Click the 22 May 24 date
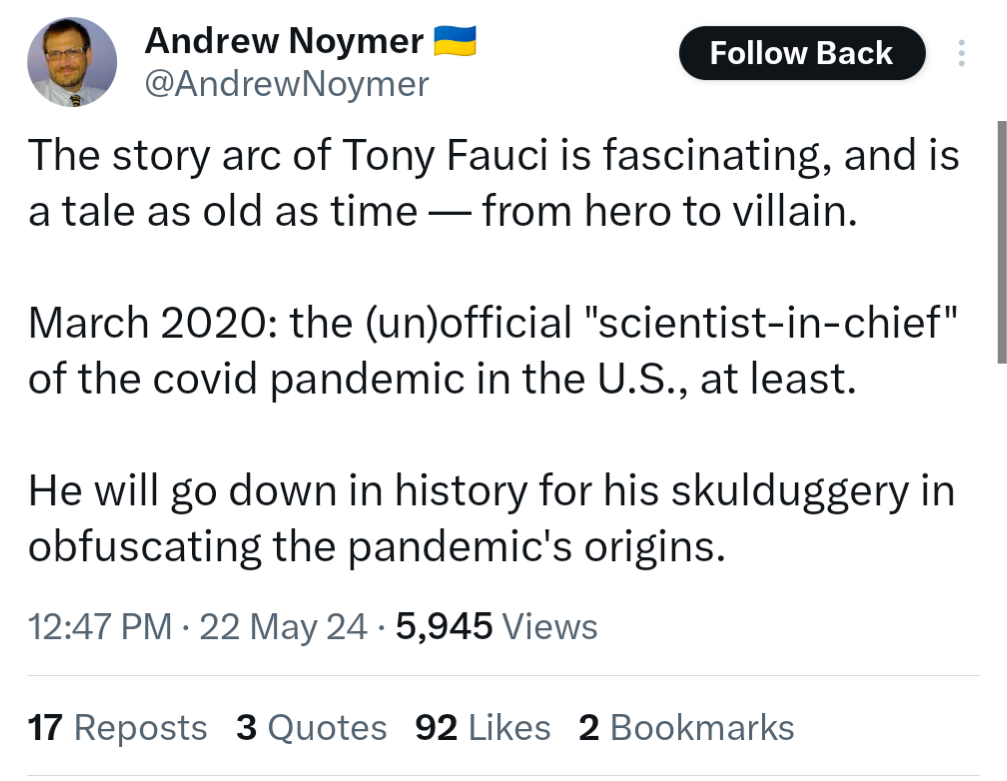This screenshot has height=781, width=1007. 284,627
